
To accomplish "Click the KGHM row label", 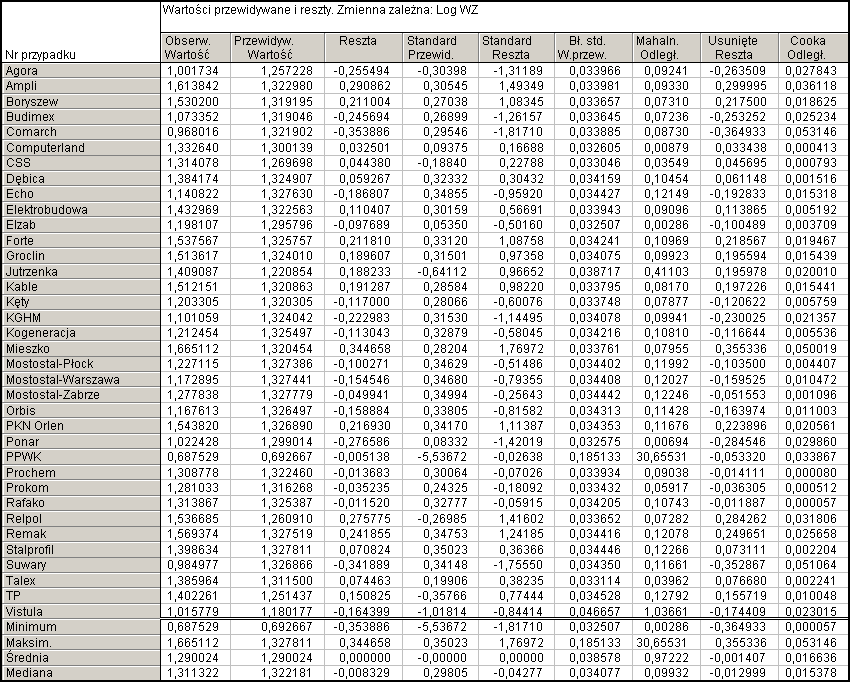I will coord(81,317).
